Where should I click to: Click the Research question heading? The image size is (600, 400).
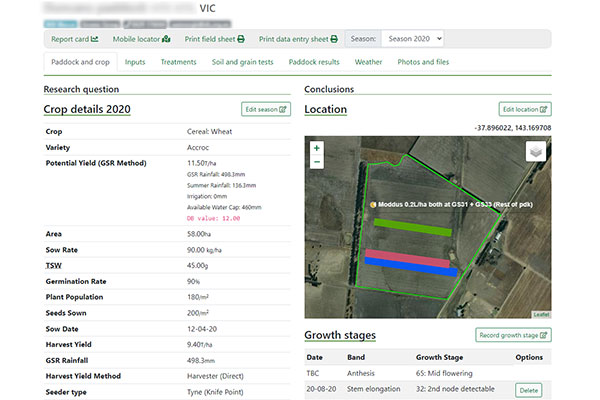click(x=81, y=89)
